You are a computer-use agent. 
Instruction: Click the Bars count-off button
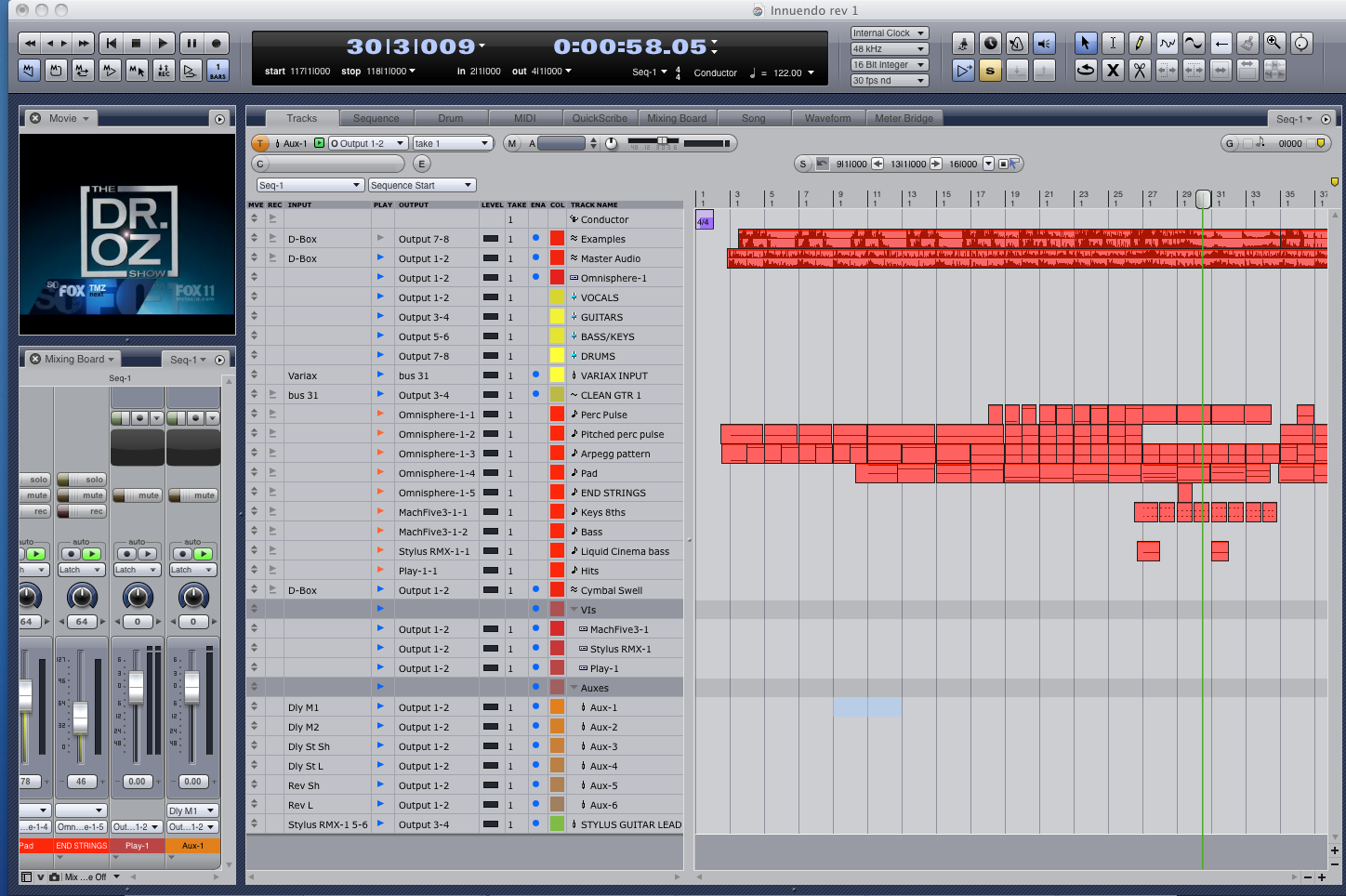[x=218, y=71]
